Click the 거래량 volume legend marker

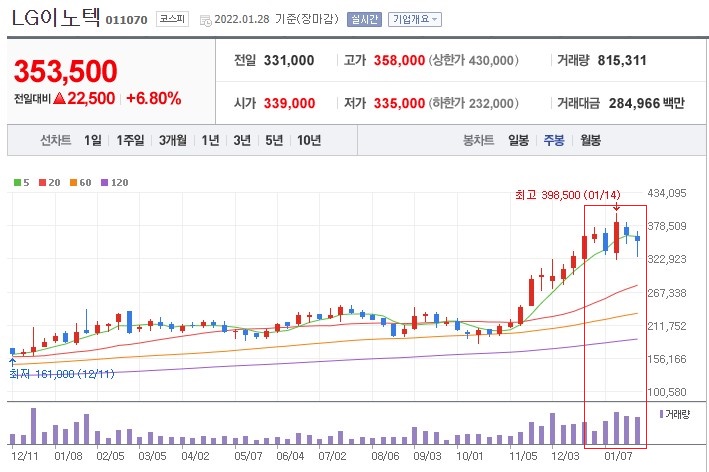tap(675, 414)
